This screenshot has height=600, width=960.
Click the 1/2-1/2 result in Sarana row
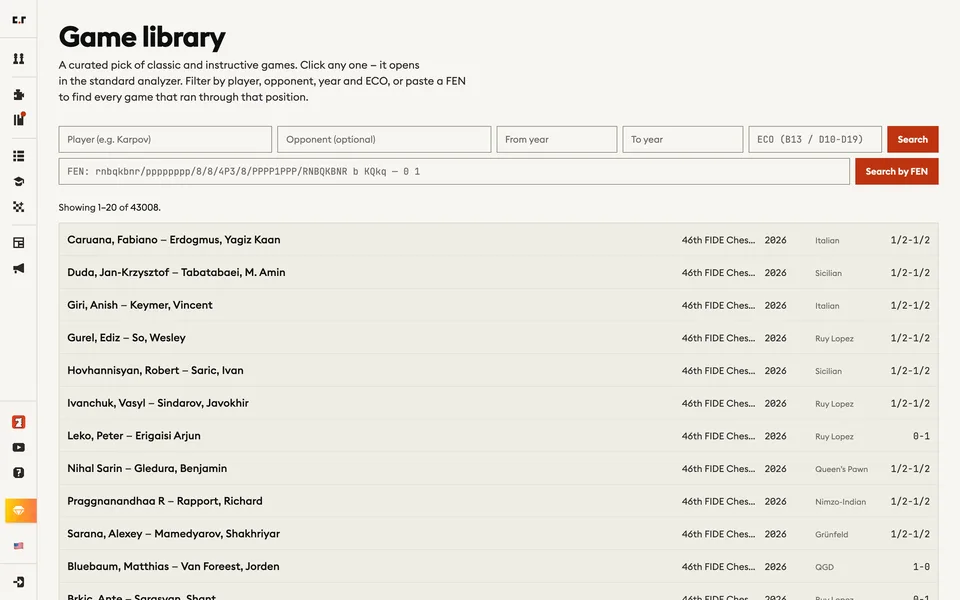pyautogui.click(x=910, y=534)
